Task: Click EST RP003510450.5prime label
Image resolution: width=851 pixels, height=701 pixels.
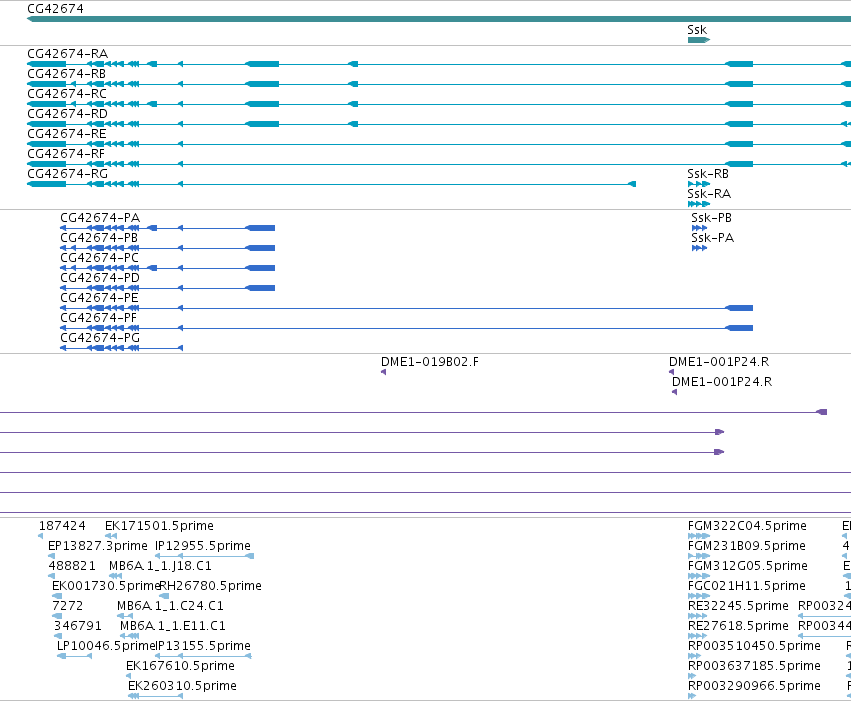Action: (x=754, y=646)
